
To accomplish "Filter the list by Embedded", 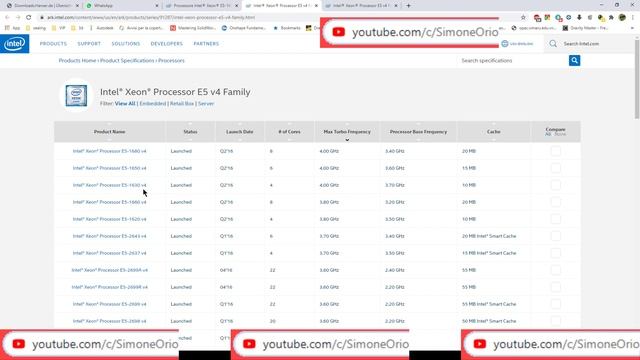I will (x=153, y=104).
